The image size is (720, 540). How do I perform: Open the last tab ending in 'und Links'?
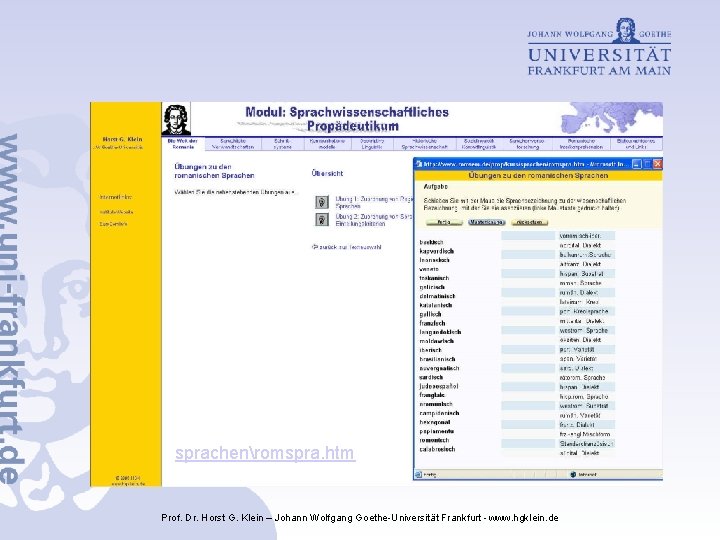[x=636, y=144]
